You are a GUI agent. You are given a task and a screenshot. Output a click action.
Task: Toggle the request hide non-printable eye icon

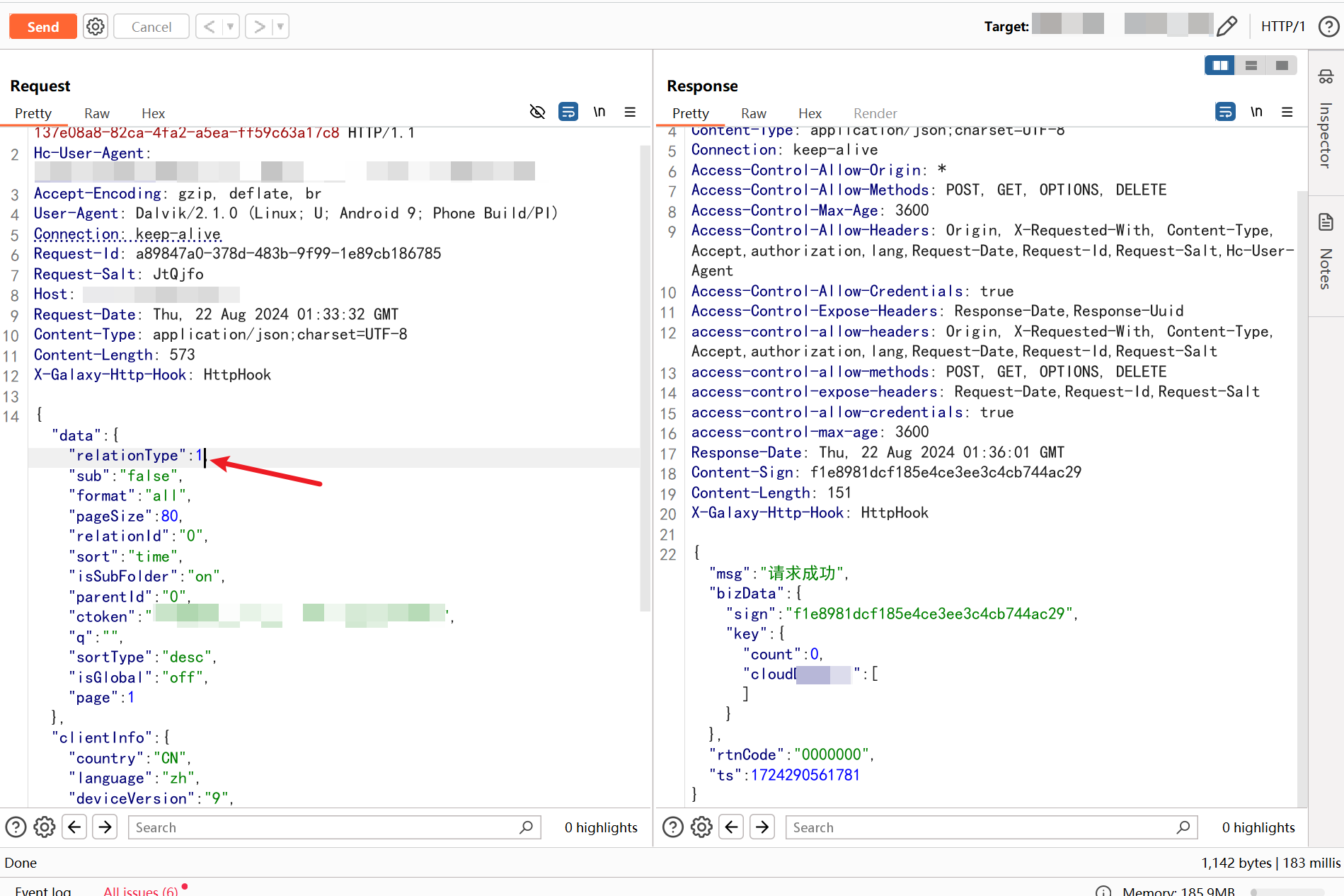click(x=538, y=112)
